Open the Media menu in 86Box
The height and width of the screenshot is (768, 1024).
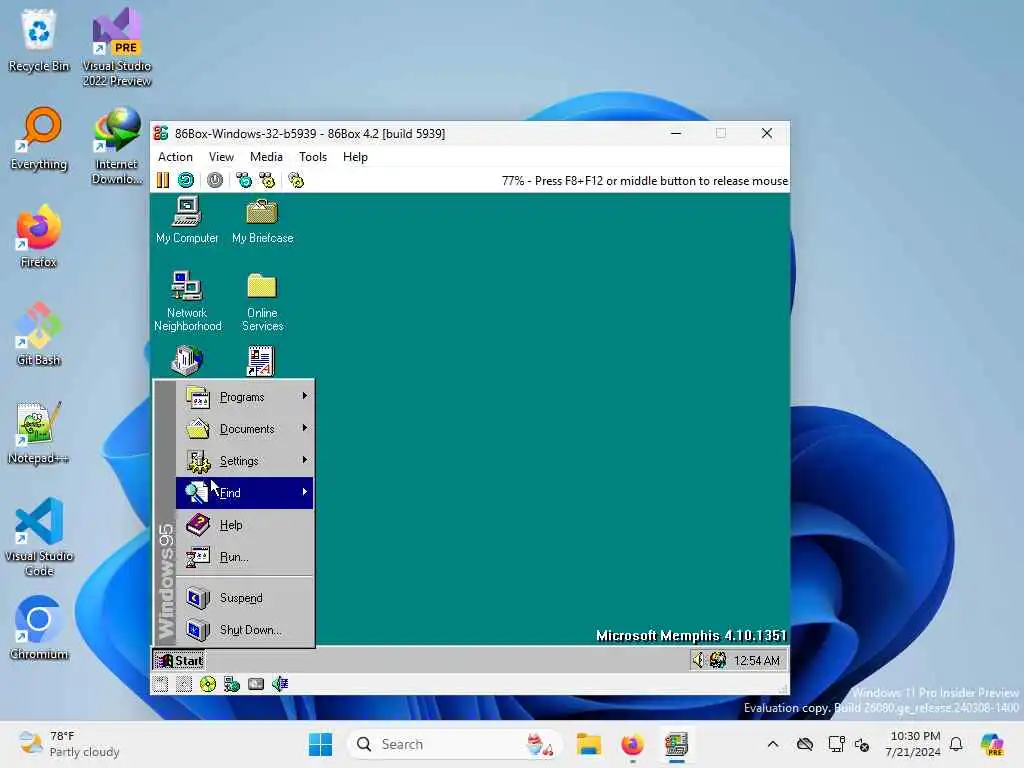coord(266,157)
